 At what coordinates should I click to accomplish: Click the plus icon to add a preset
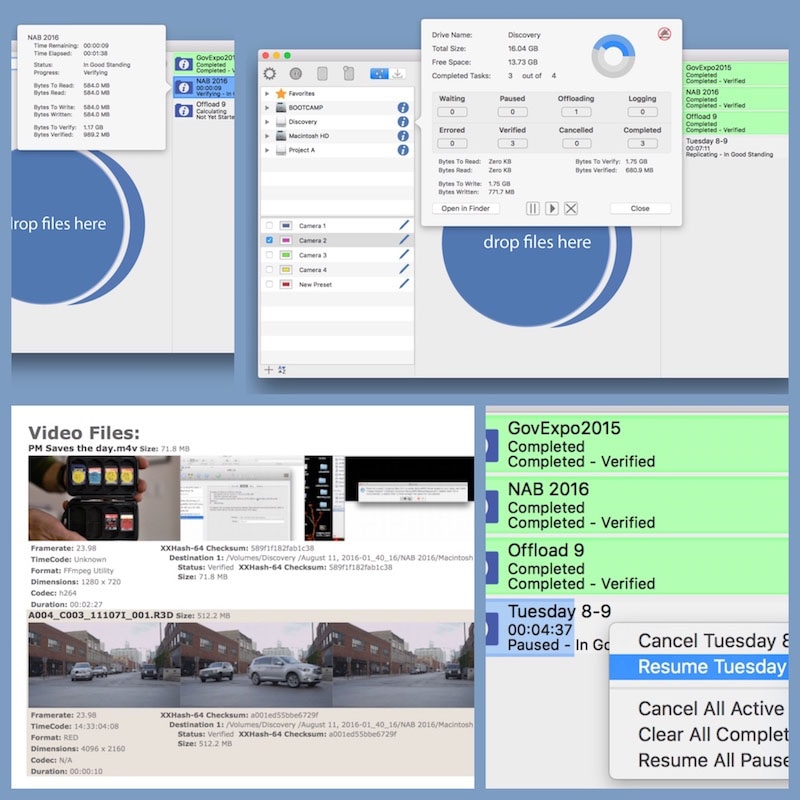pyautogui.click(x=268, y=370)
